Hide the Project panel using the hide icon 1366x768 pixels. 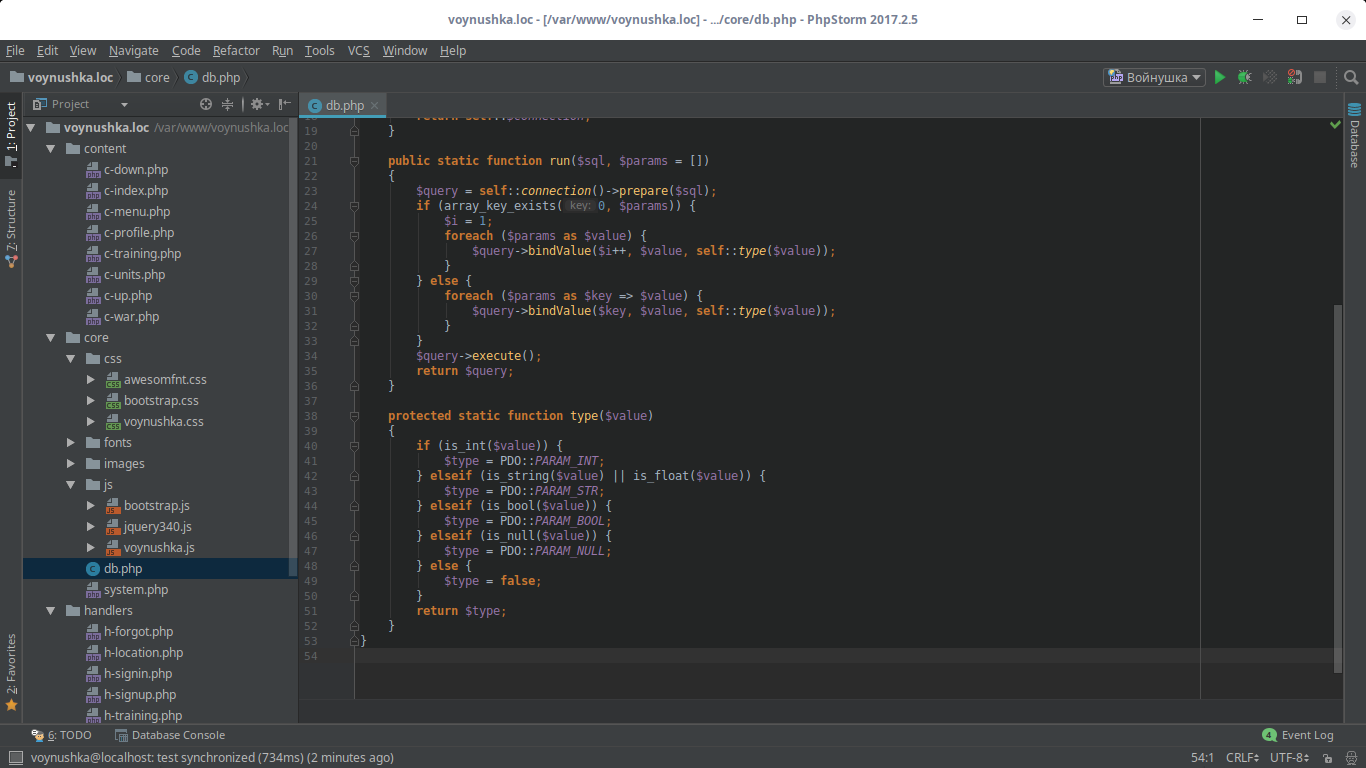click(285, 104)
